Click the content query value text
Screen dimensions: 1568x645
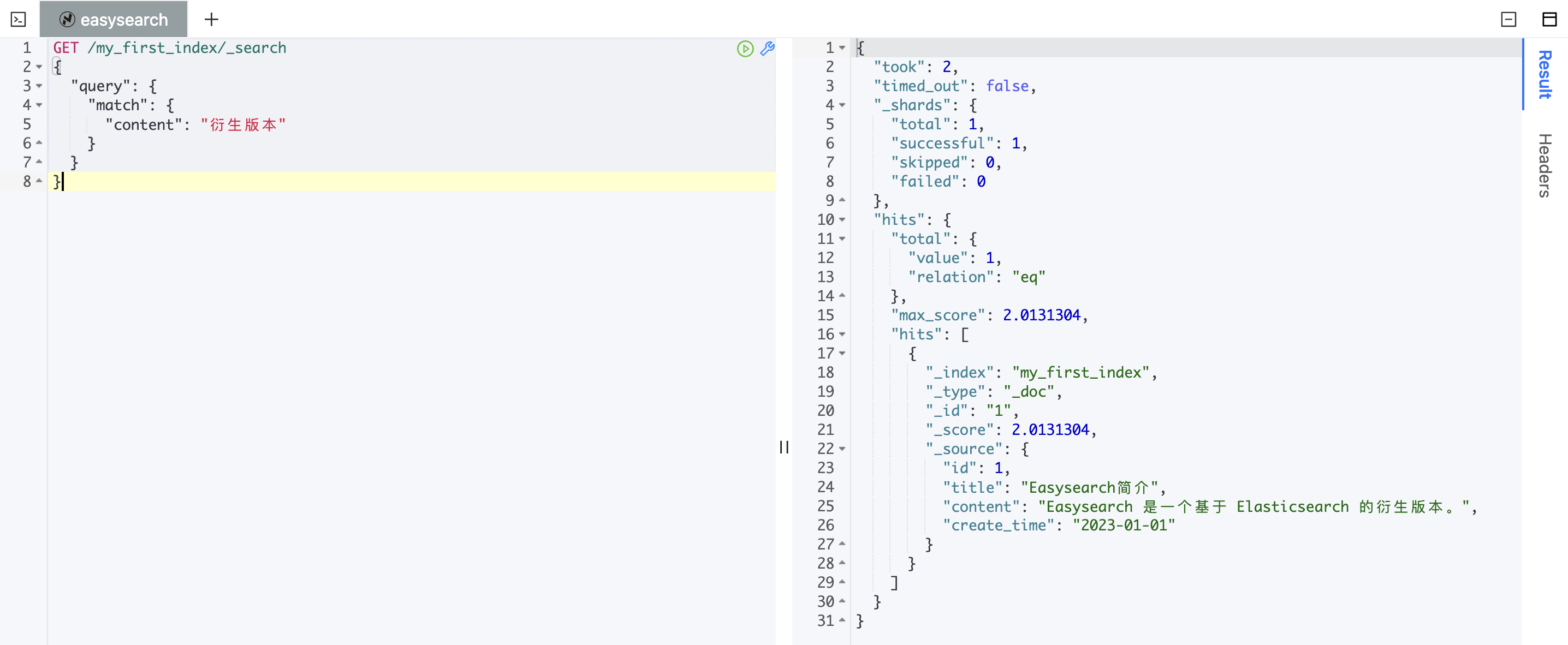pos(243,125)
